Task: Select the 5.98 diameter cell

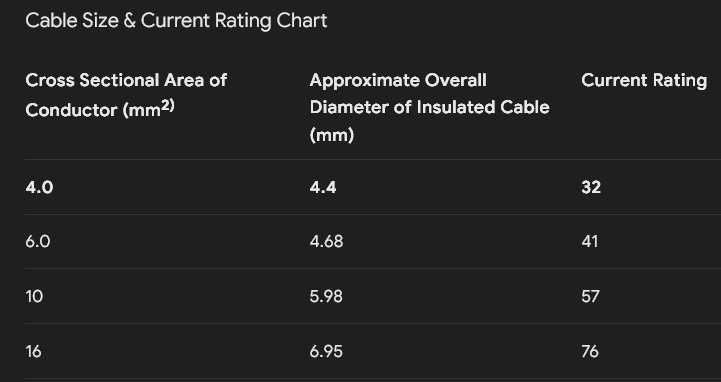Action: pos(326,296)
